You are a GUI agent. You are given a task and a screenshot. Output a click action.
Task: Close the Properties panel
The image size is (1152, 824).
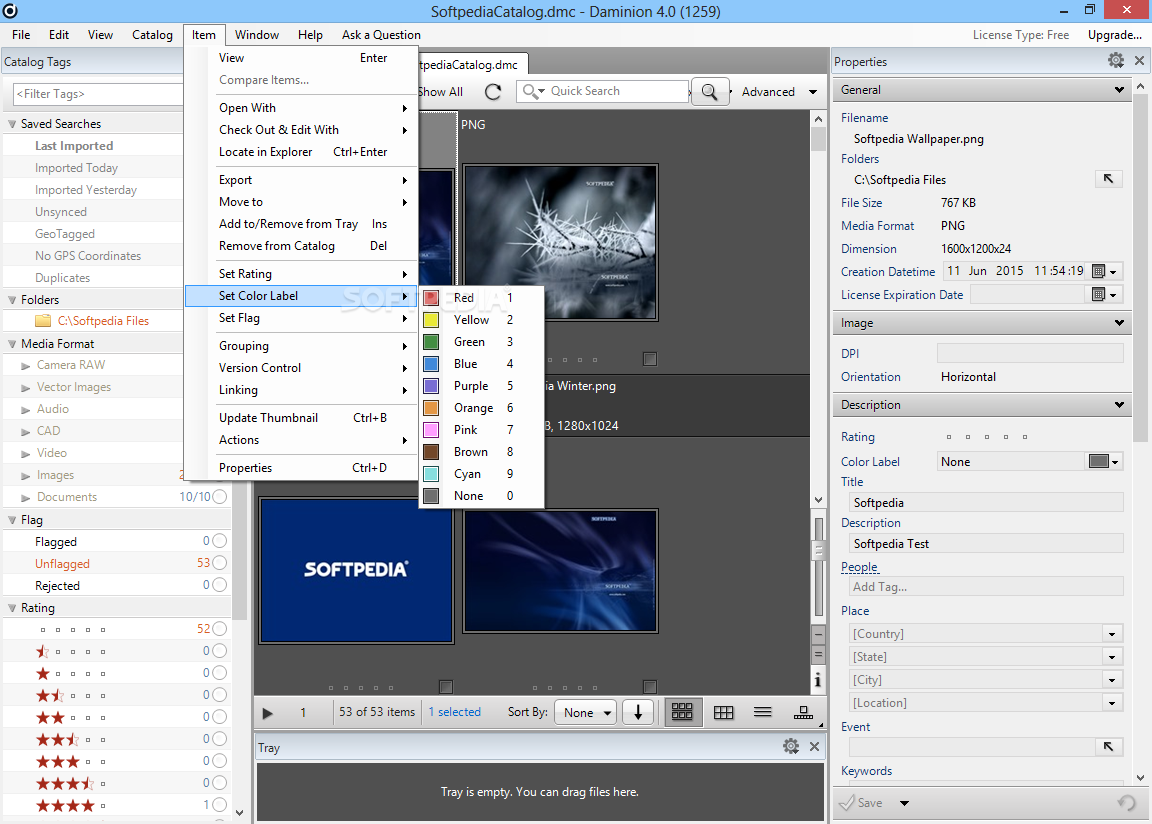tap(1140, 61)
